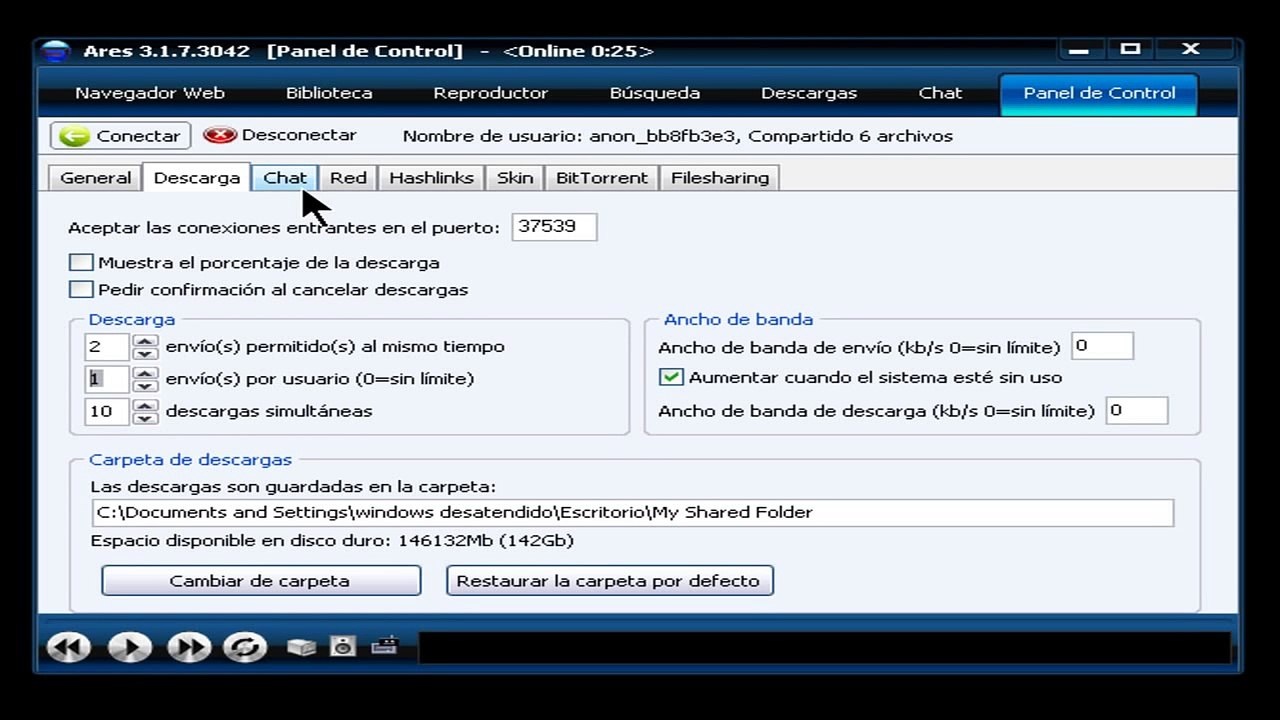
Task: Start playback with the play button
Action: click(129, 647)
